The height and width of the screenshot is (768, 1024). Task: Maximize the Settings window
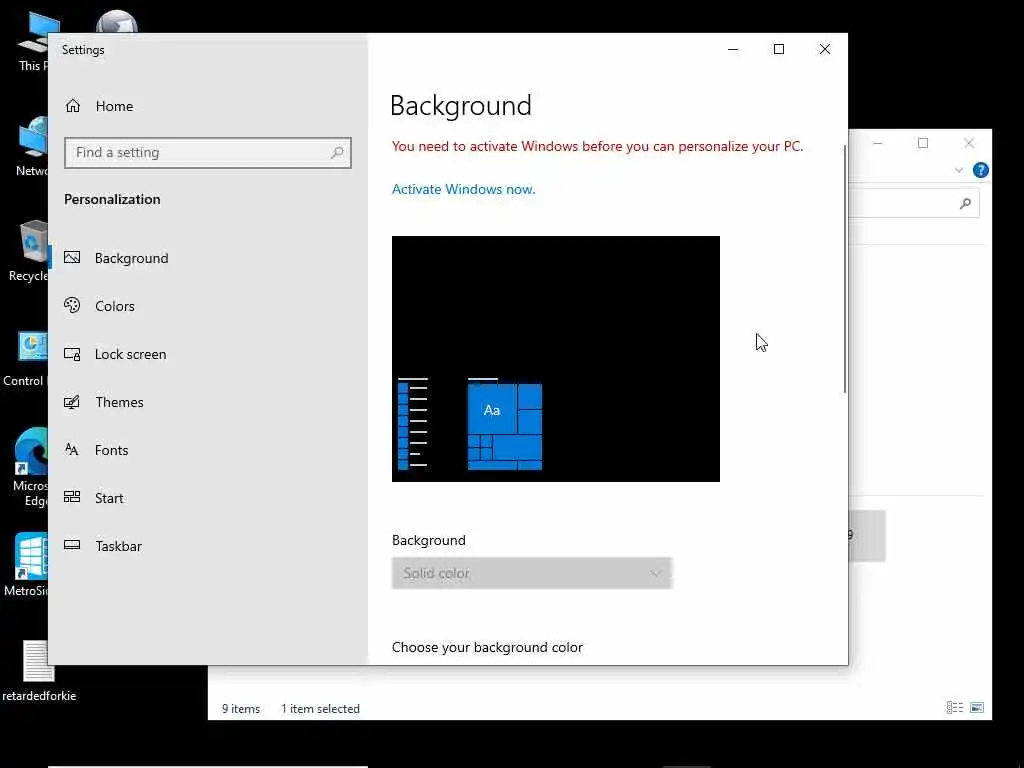tap(779, 50)
